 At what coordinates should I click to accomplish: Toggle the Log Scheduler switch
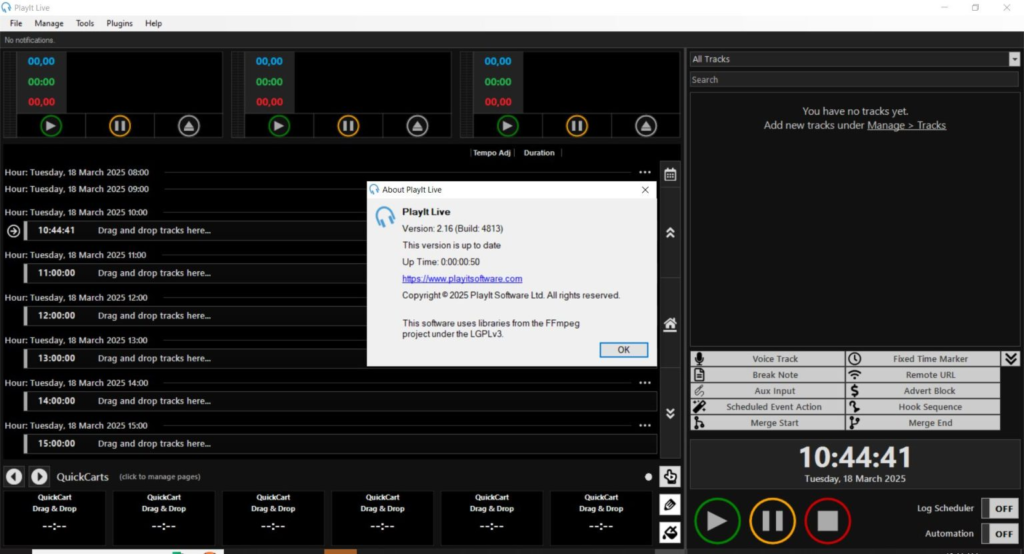[x=1000, y=508]
